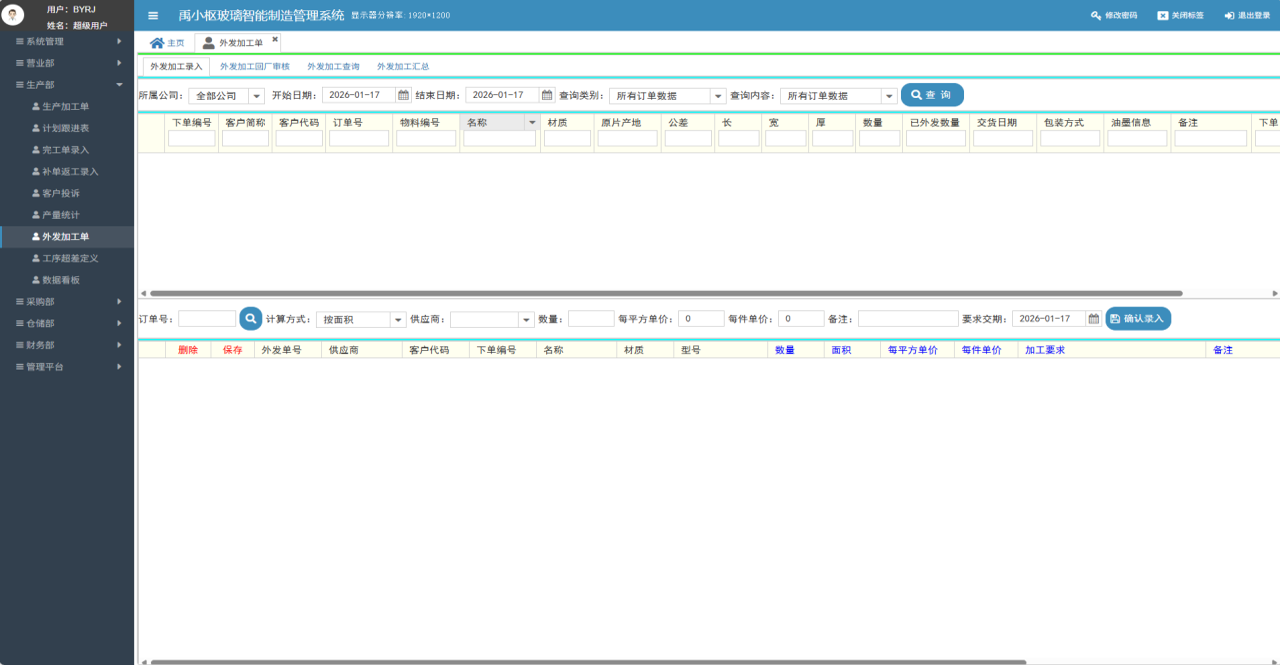
Task: Click the hamburger menu icon in header
Action: click(153, 15)
